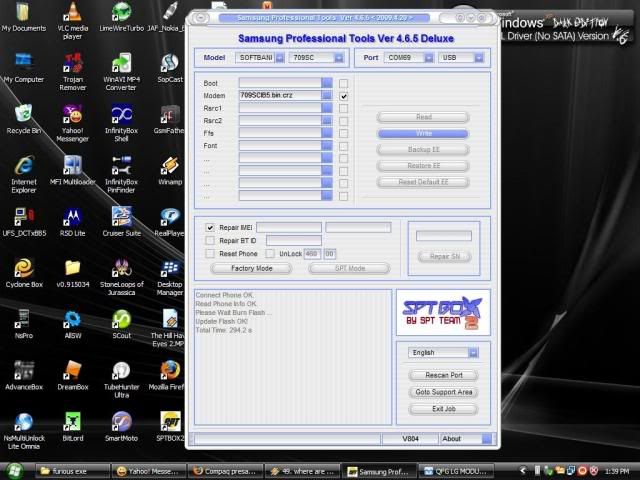Click Backup EE button
This screenshot has width=640, height=480.
423,150
